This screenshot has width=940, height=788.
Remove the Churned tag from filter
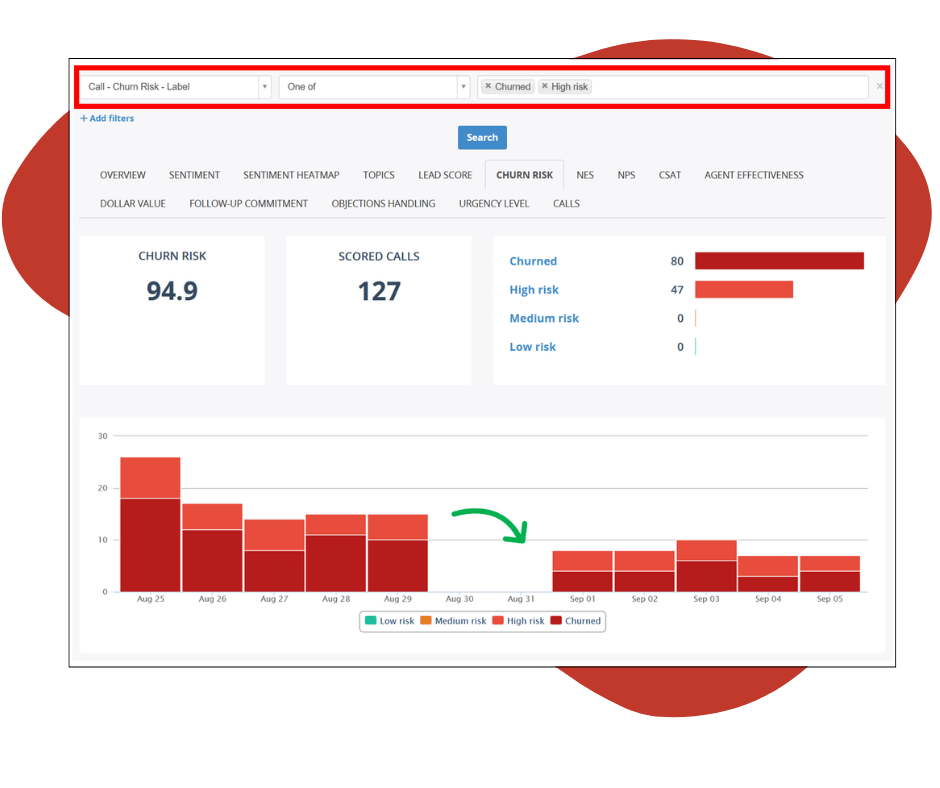click(x=488, y=87)
